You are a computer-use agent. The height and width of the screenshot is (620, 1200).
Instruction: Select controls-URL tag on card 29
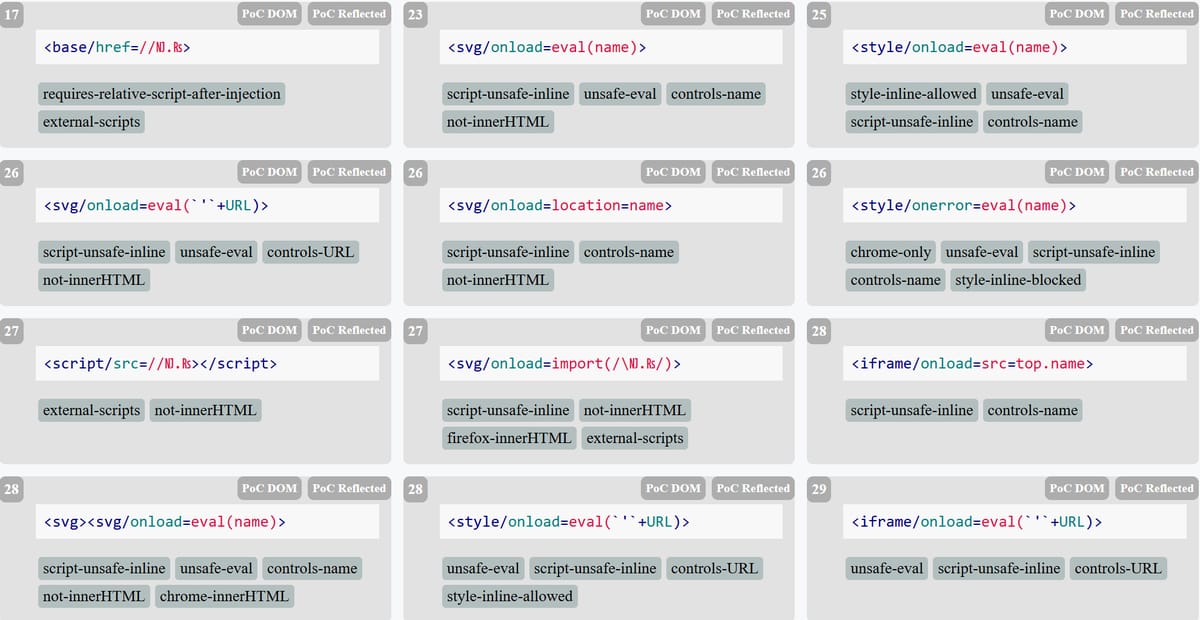1118,568
